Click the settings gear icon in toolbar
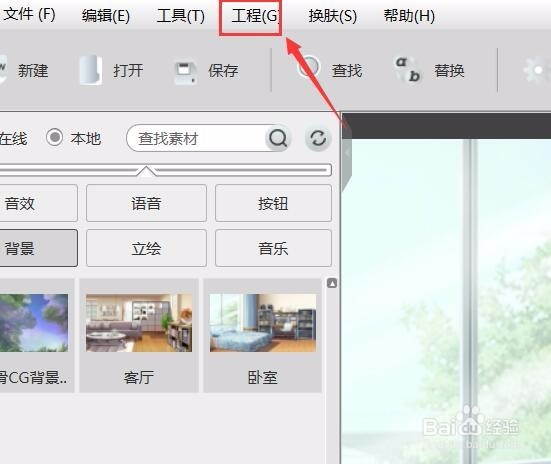The width and height of the screenshot is (551, 464). (x=537, y=70)
